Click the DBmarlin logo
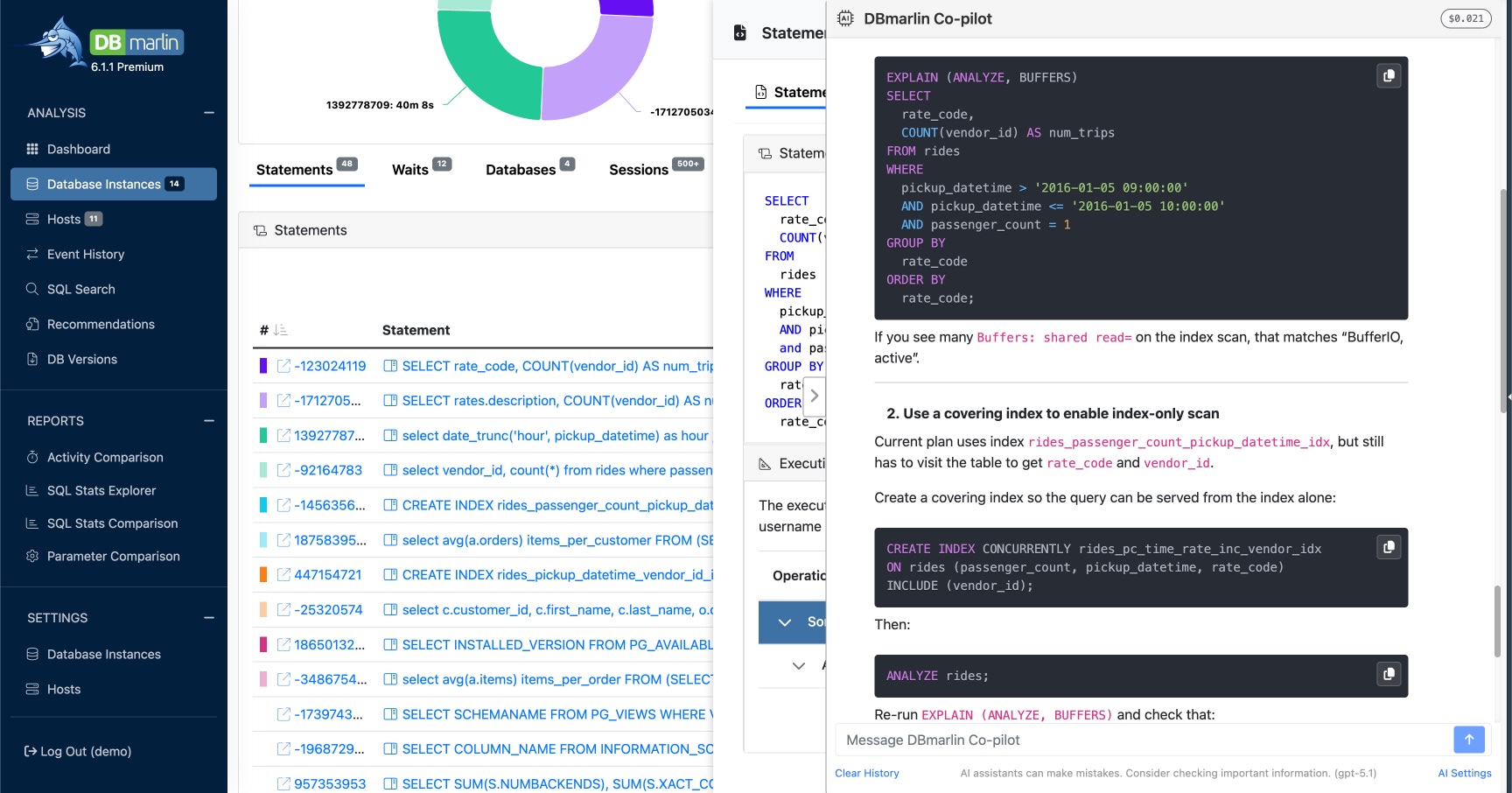This screenshot has width=1512, height=793. 107,46
